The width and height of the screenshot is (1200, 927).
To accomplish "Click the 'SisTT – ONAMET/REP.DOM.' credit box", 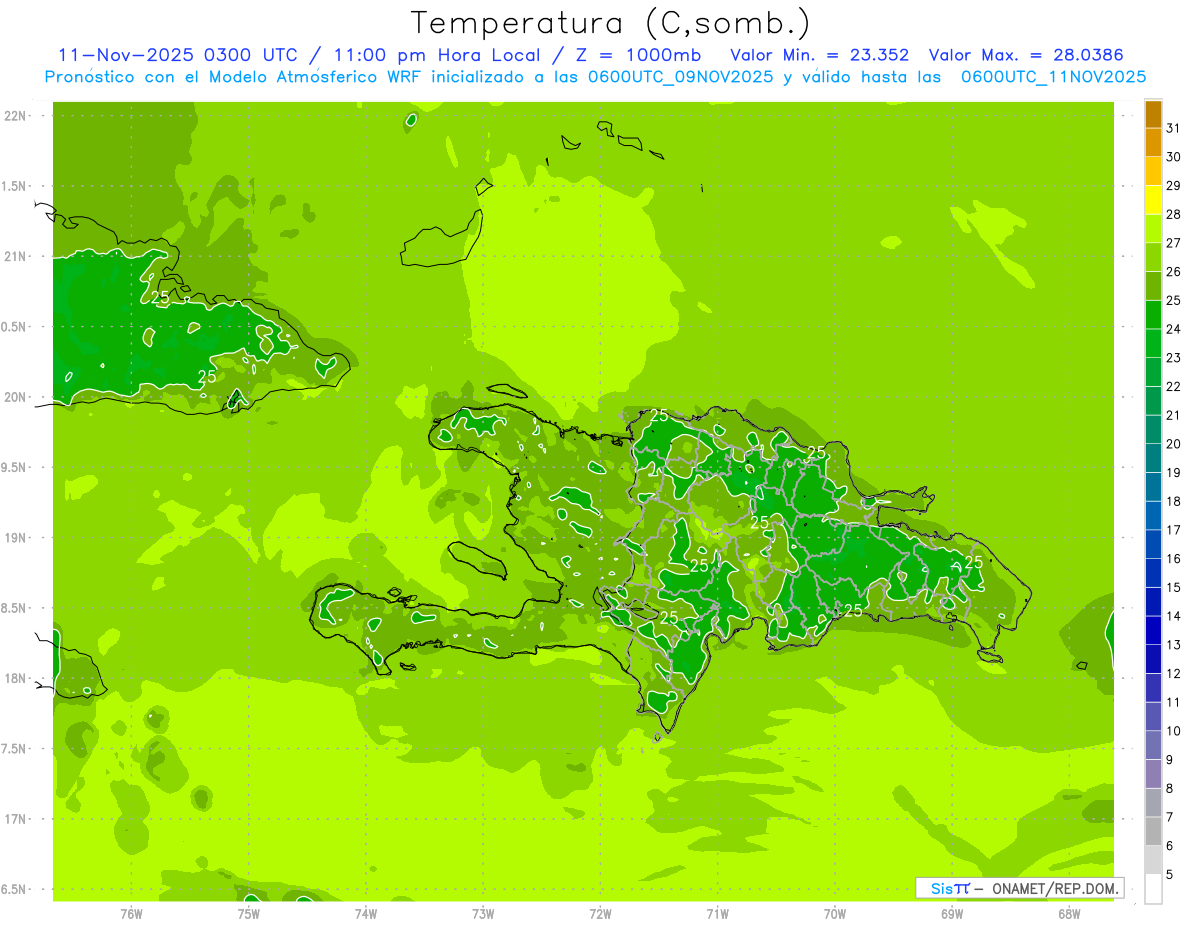I will (x=1019, y=888).
